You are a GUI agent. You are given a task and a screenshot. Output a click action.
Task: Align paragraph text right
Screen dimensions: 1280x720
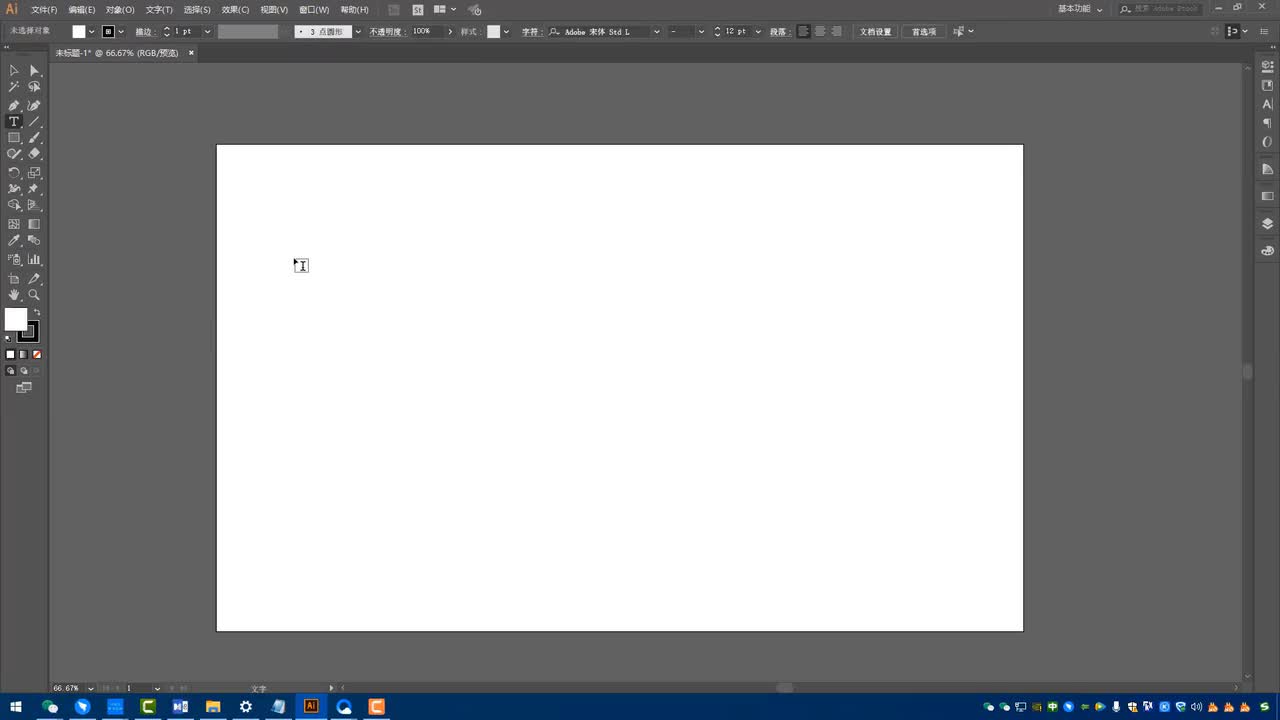(x=836, y=32)
